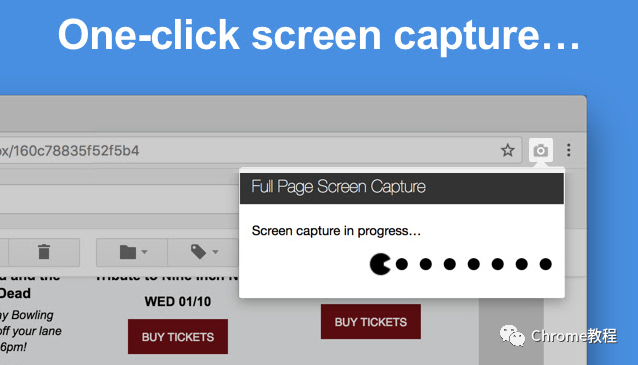Click the address bar URL text

click(x=70, y=151)
